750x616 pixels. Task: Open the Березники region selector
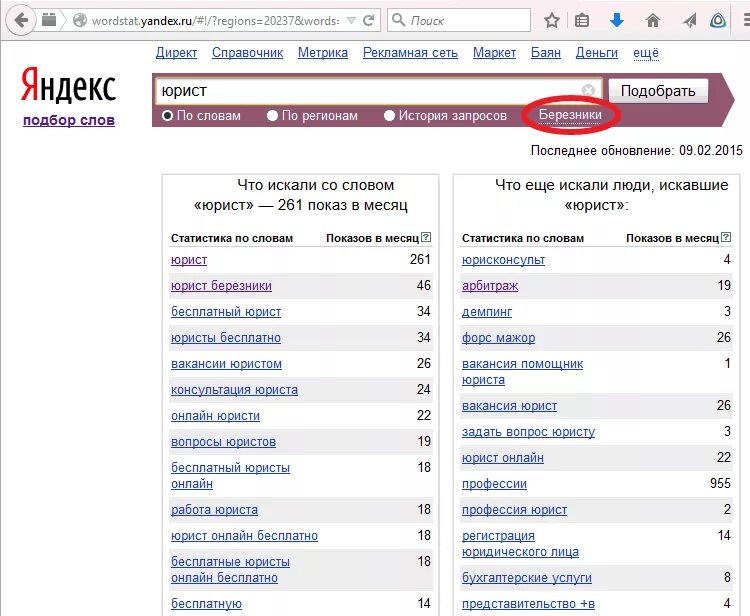coord(570,115)
